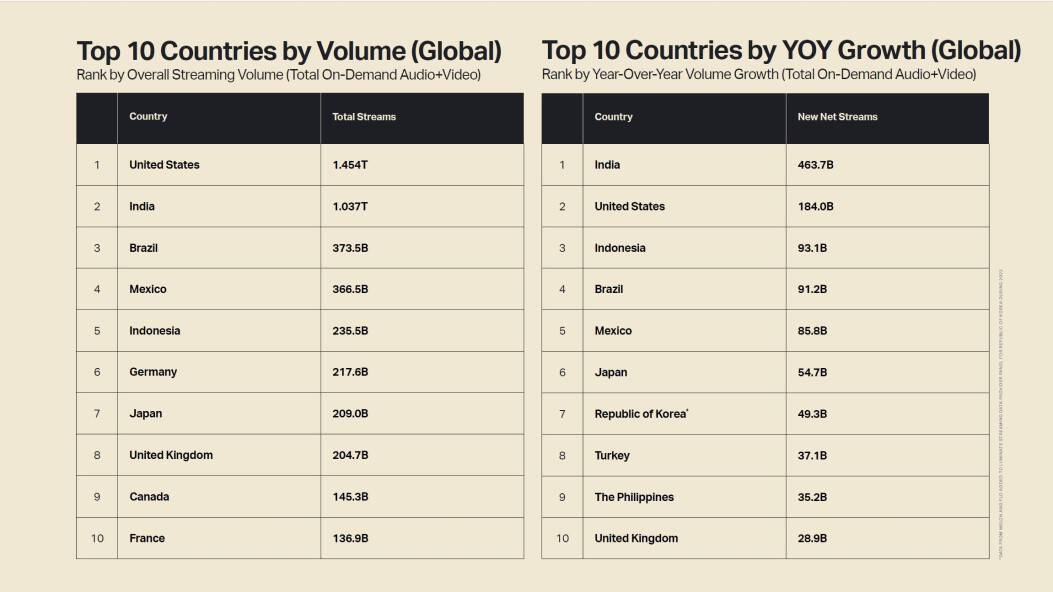Viewport: 1053px width, 592px height.
Task: Click the 28.9B new net streams value
Action: coord(813,538)
